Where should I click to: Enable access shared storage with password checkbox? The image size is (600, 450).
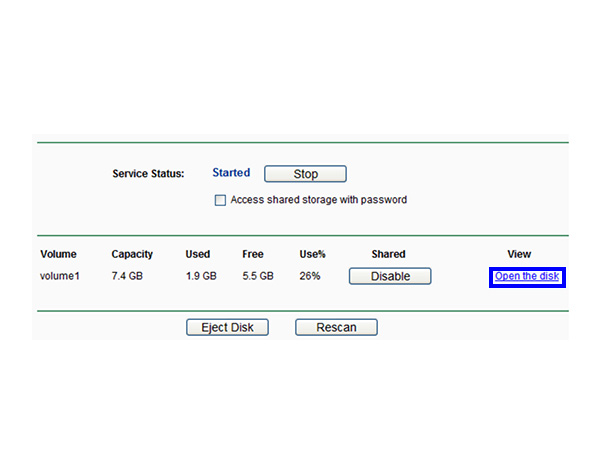click(x=220, y=200)
